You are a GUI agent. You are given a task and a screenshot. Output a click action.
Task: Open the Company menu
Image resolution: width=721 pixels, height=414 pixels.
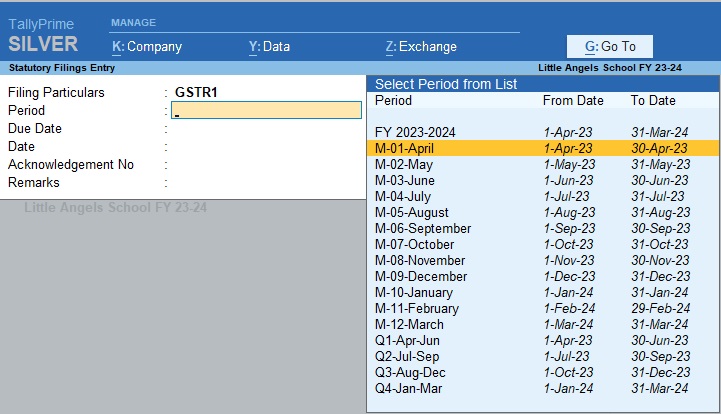point(148,46)
